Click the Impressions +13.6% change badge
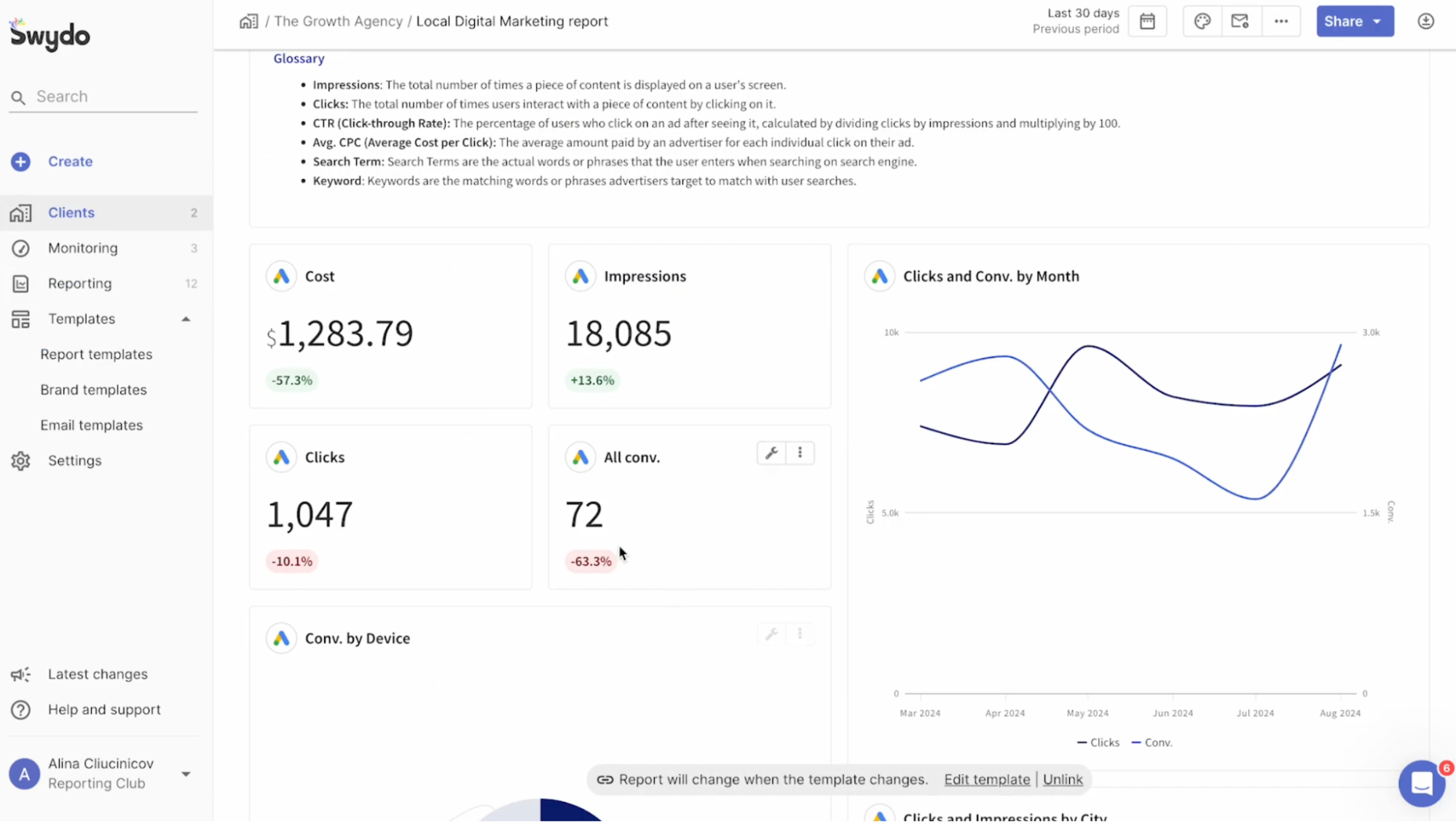Image resolution: width=1456 pixels, height=822 pixels. pyautogui.click(x=592, y=380)
